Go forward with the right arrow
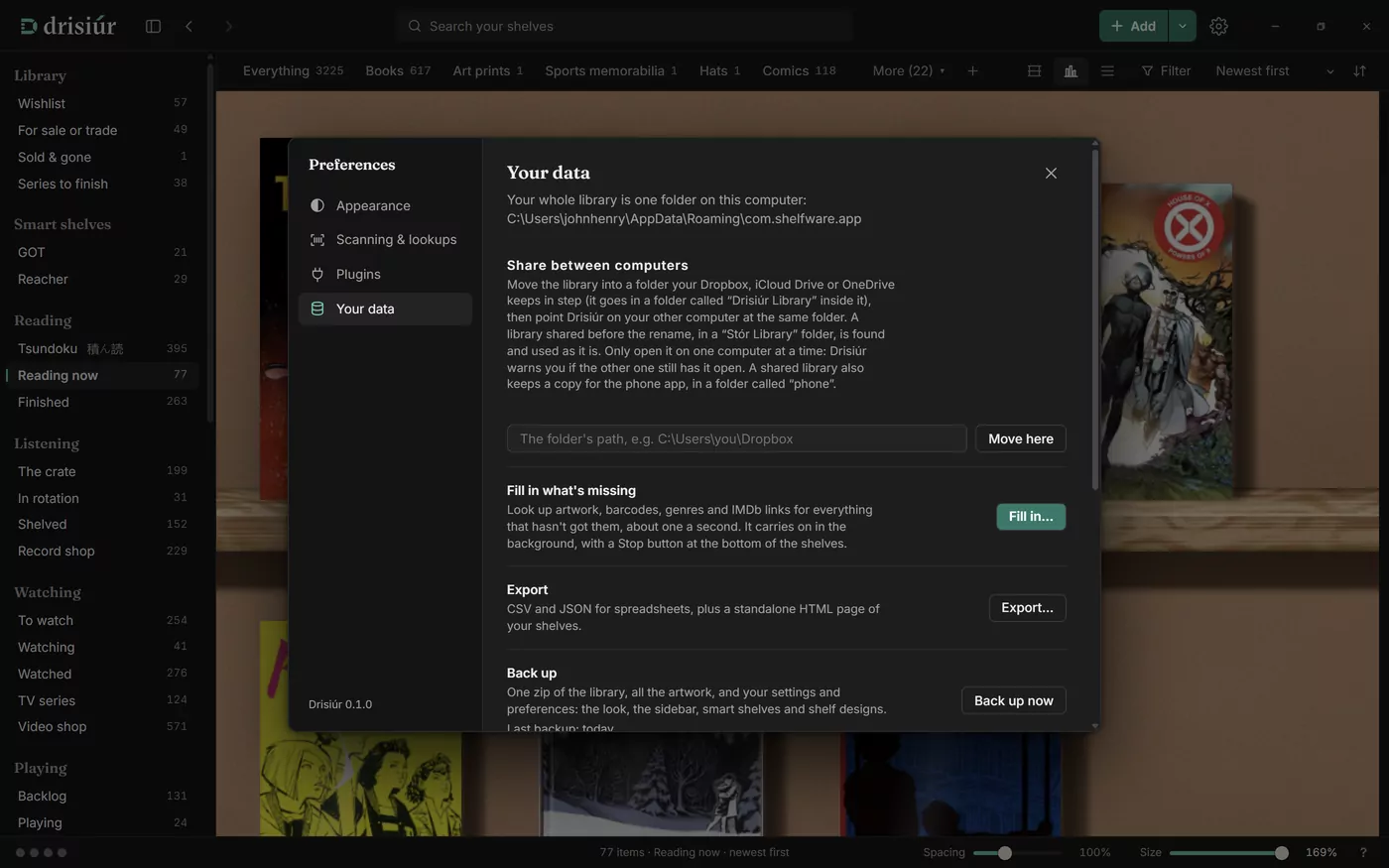Viewport: 1389px width, 868px height. click(x=228, y=26)
